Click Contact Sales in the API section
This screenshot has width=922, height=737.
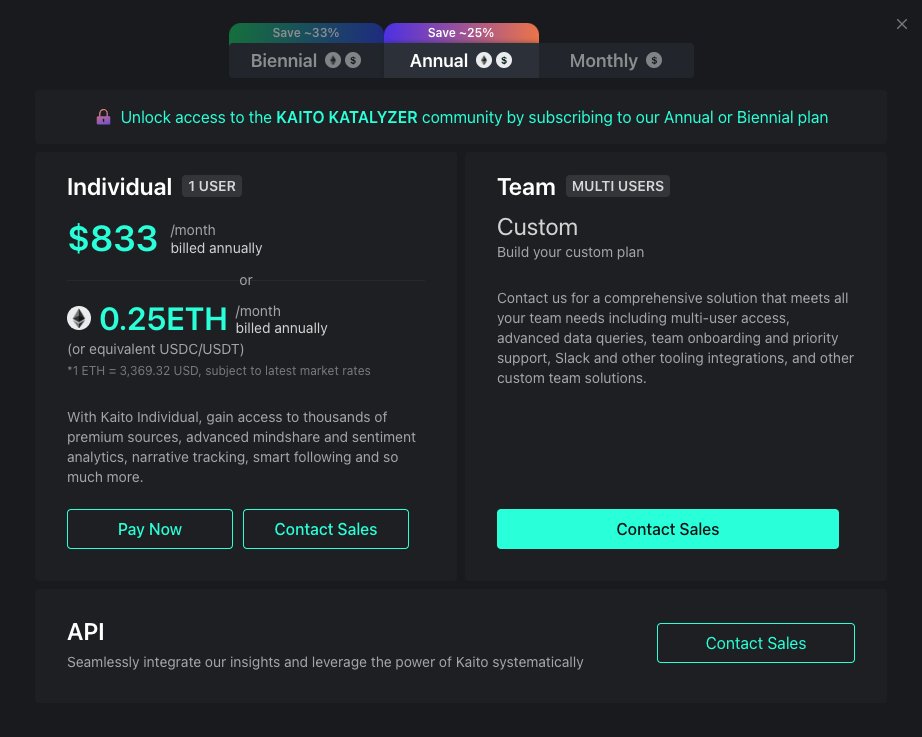[x=756, y=643]
